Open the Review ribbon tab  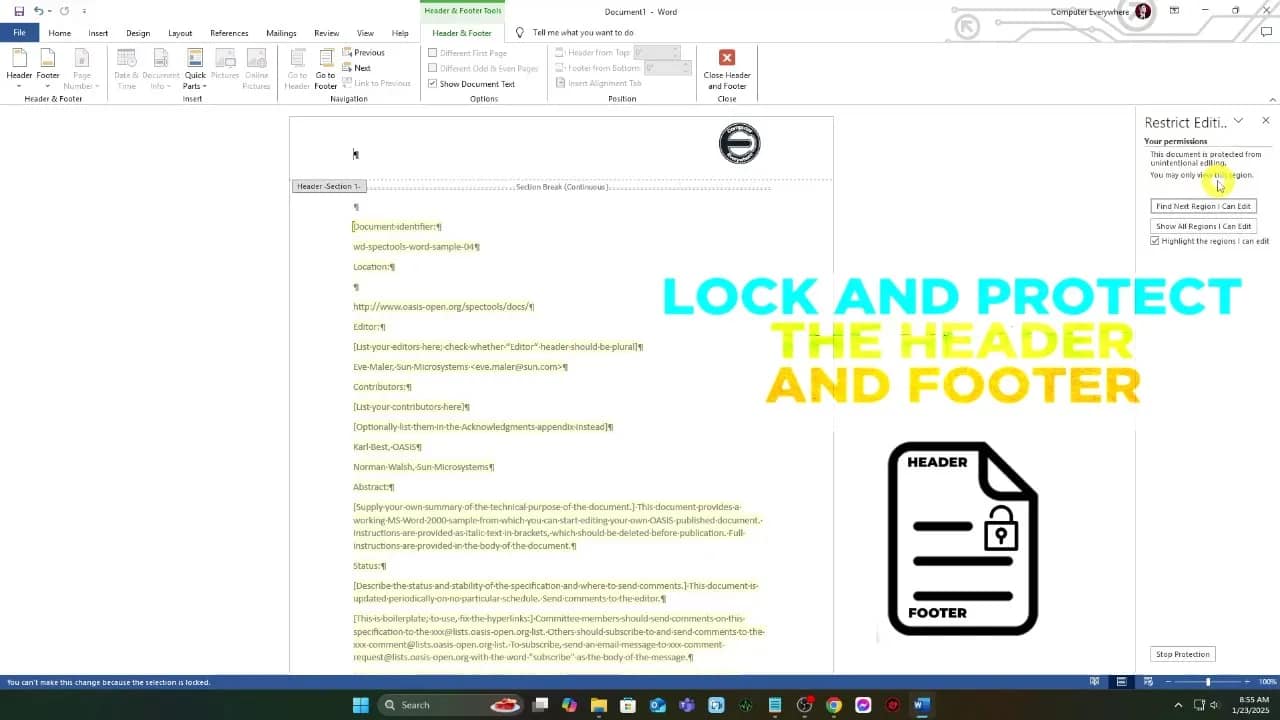click(326, 33)
